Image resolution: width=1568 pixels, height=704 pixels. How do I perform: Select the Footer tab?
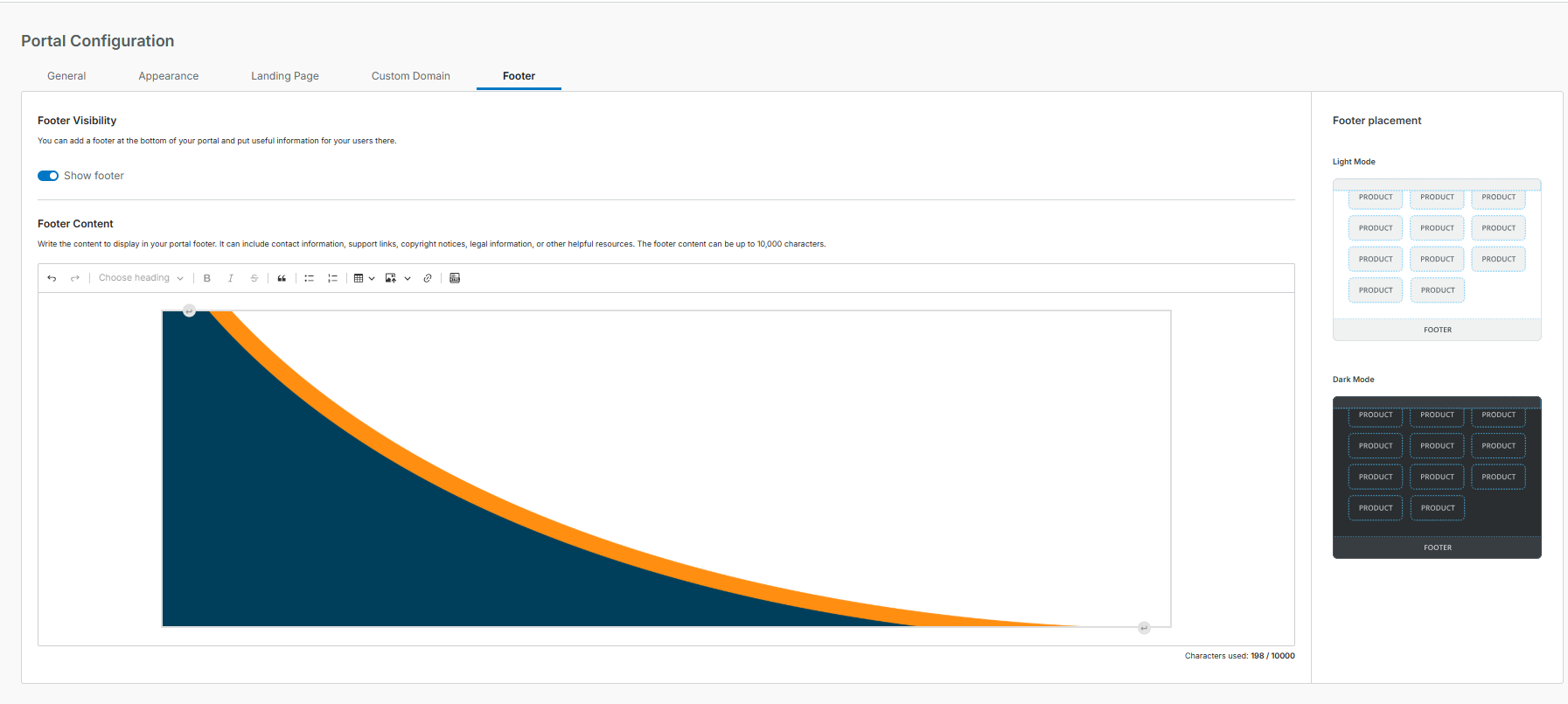[519, 76]
